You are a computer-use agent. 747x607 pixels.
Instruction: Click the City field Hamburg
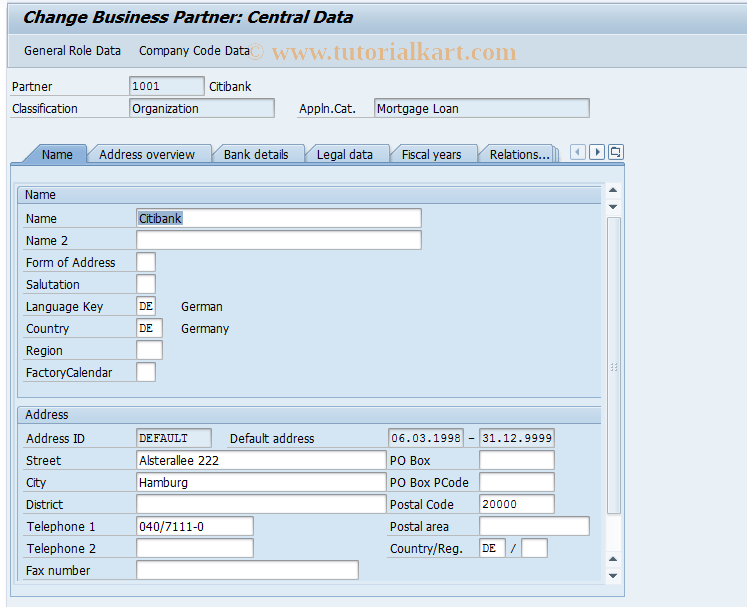261,482
